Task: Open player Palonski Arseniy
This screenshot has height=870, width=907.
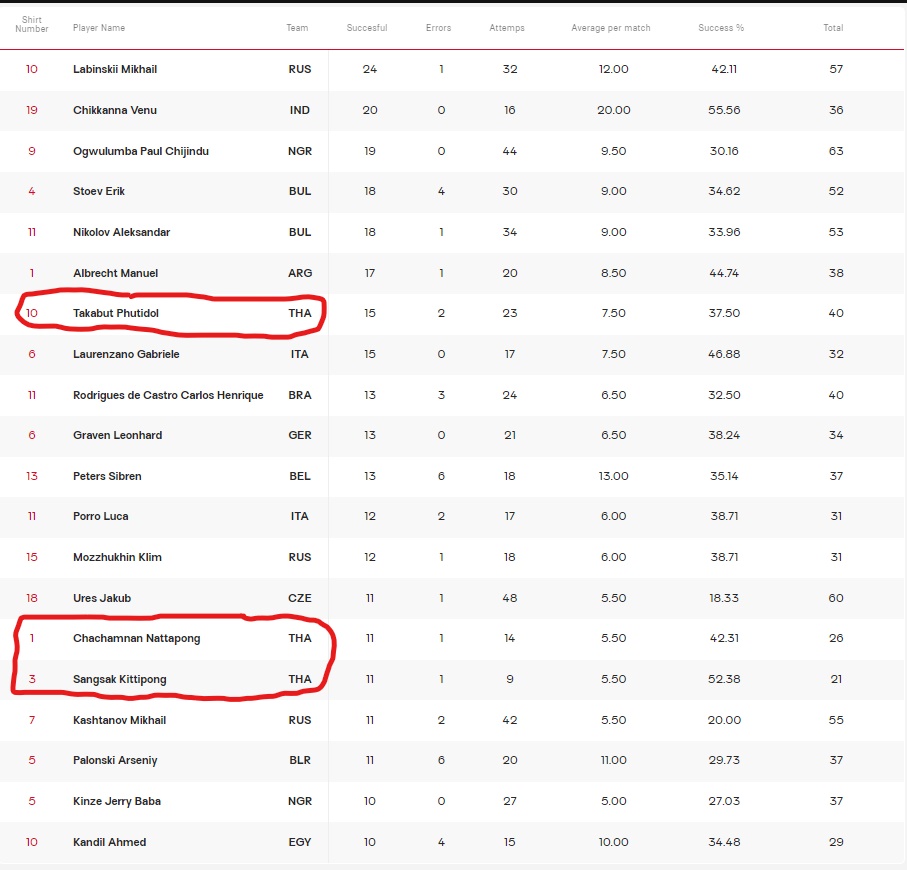Action: 115,760
